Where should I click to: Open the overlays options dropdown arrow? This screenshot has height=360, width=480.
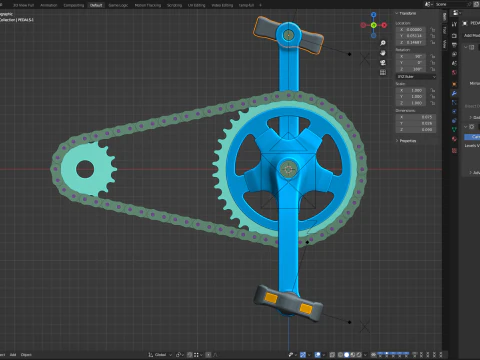323,355
